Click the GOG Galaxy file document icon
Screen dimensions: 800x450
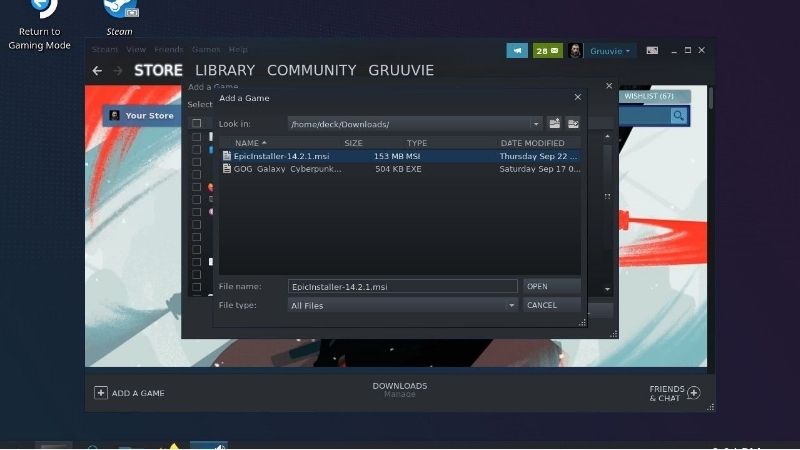pyautogui.click(x=227, y=169)
